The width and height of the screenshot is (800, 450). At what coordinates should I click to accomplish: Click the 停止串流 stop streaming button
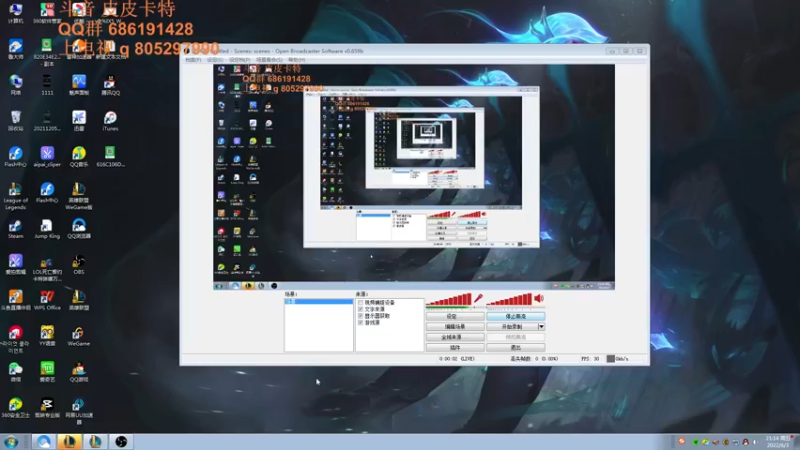(515, 316)
